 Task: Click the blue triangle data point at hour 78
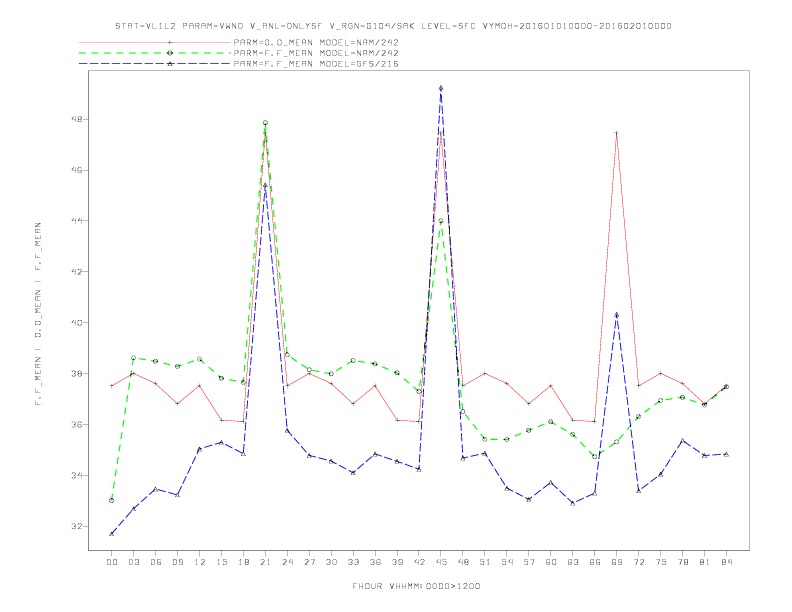coord(682,441)
